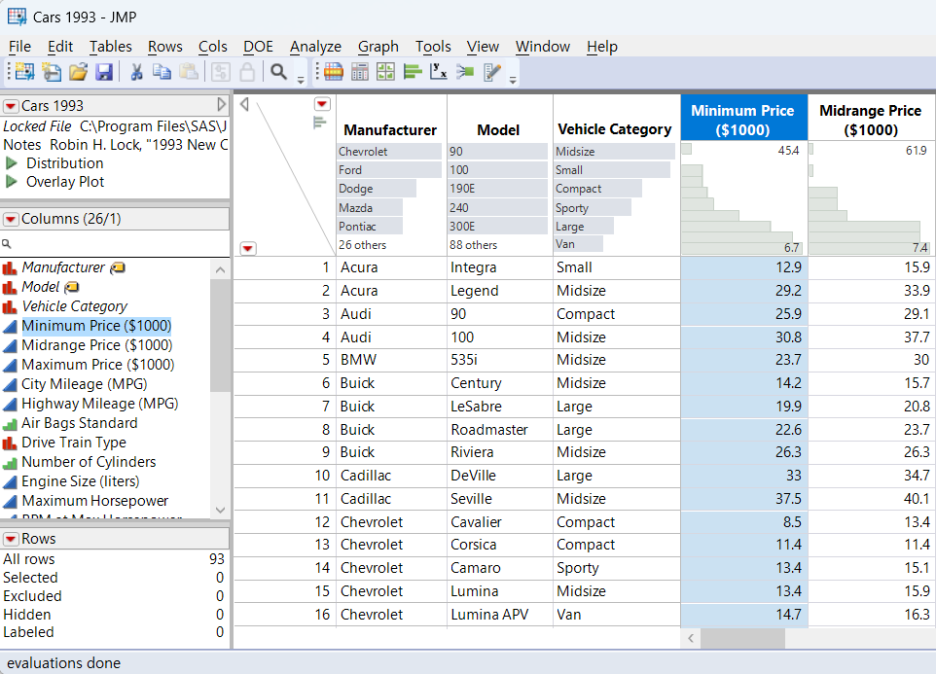Collapse the table panel using the gray arrow
Screen dimensions: 936x674
point(221,105)
